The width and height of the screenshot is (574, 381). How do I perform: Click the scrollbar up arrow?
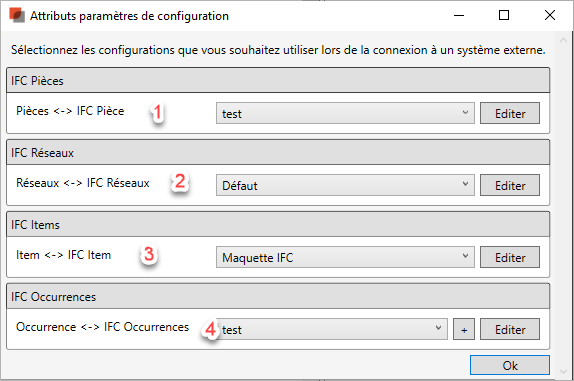pos(563,40)
